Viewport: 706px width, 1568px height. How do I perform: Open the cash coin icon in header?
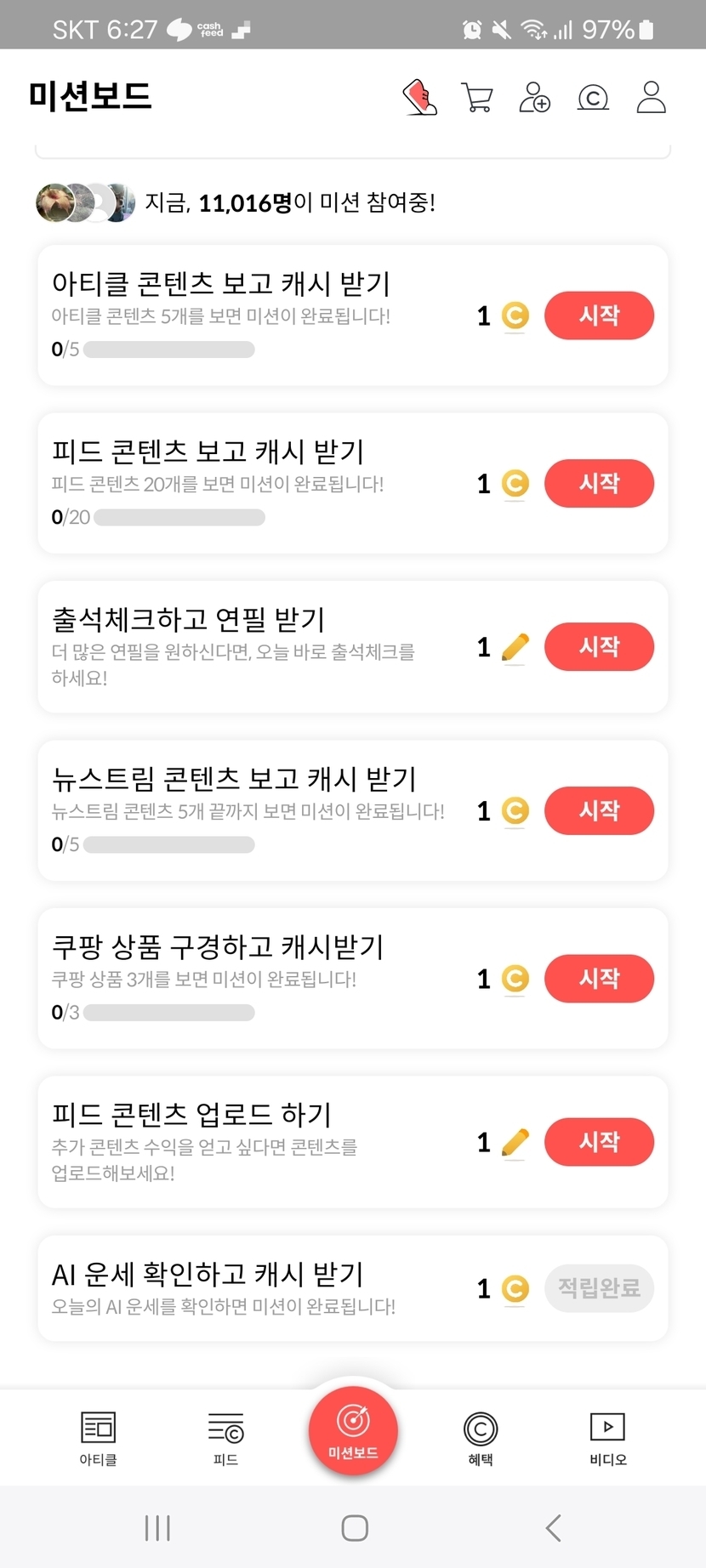click(x=593, y=98)
